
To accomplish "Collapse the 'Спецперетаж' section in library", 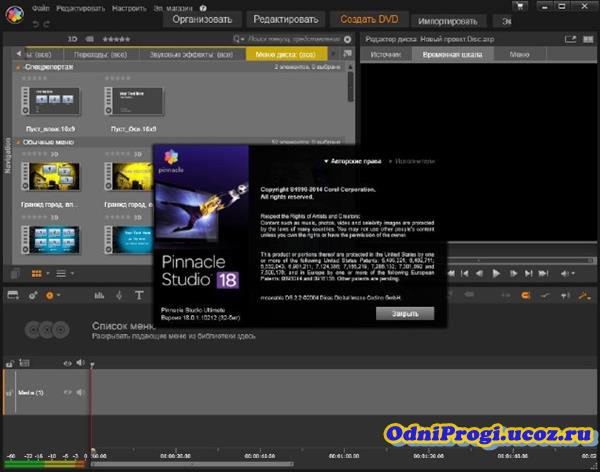I will click(19, 66).
